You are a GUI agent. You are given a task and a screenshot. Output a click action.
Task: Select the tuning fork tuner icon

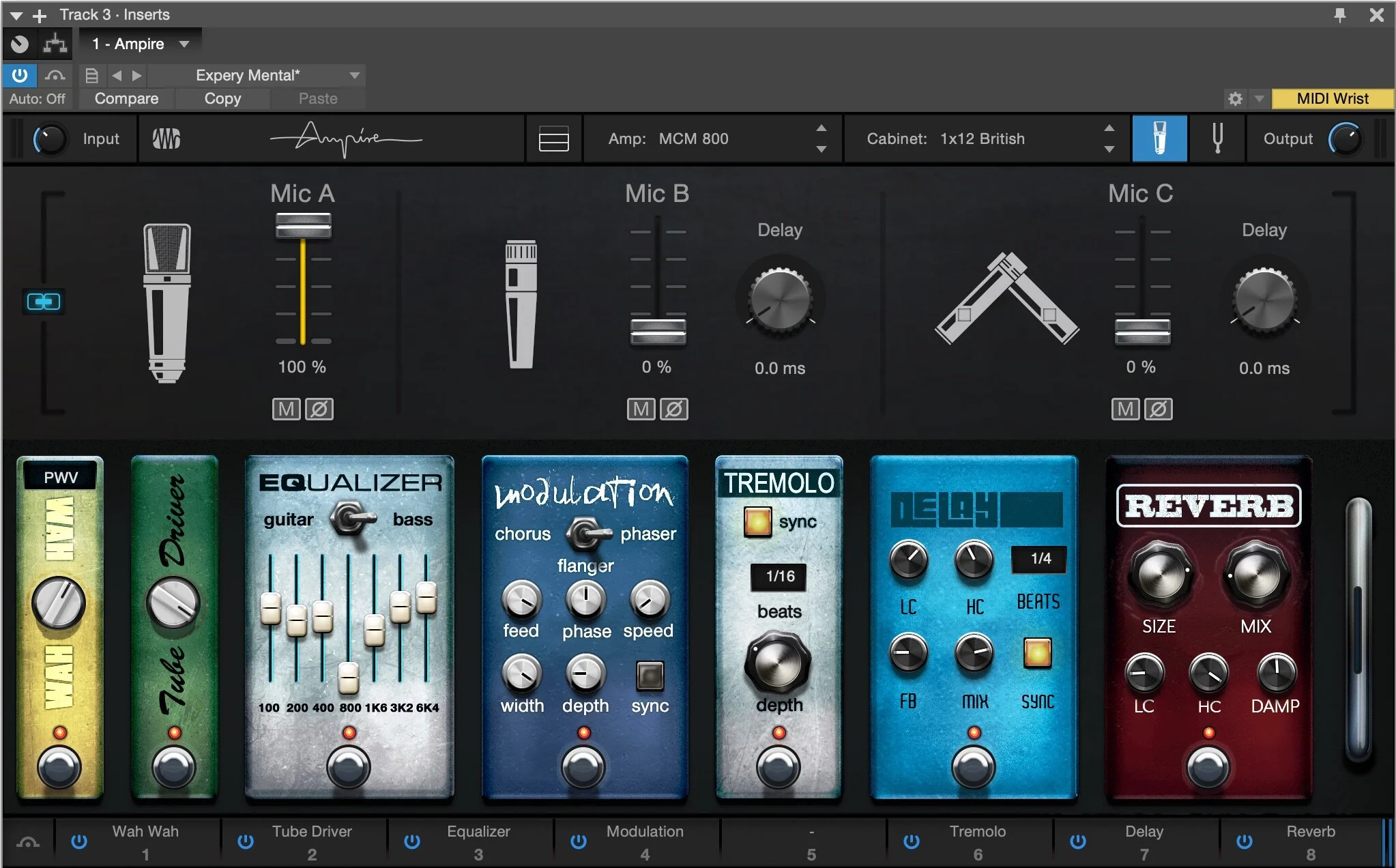point(1217,139)
